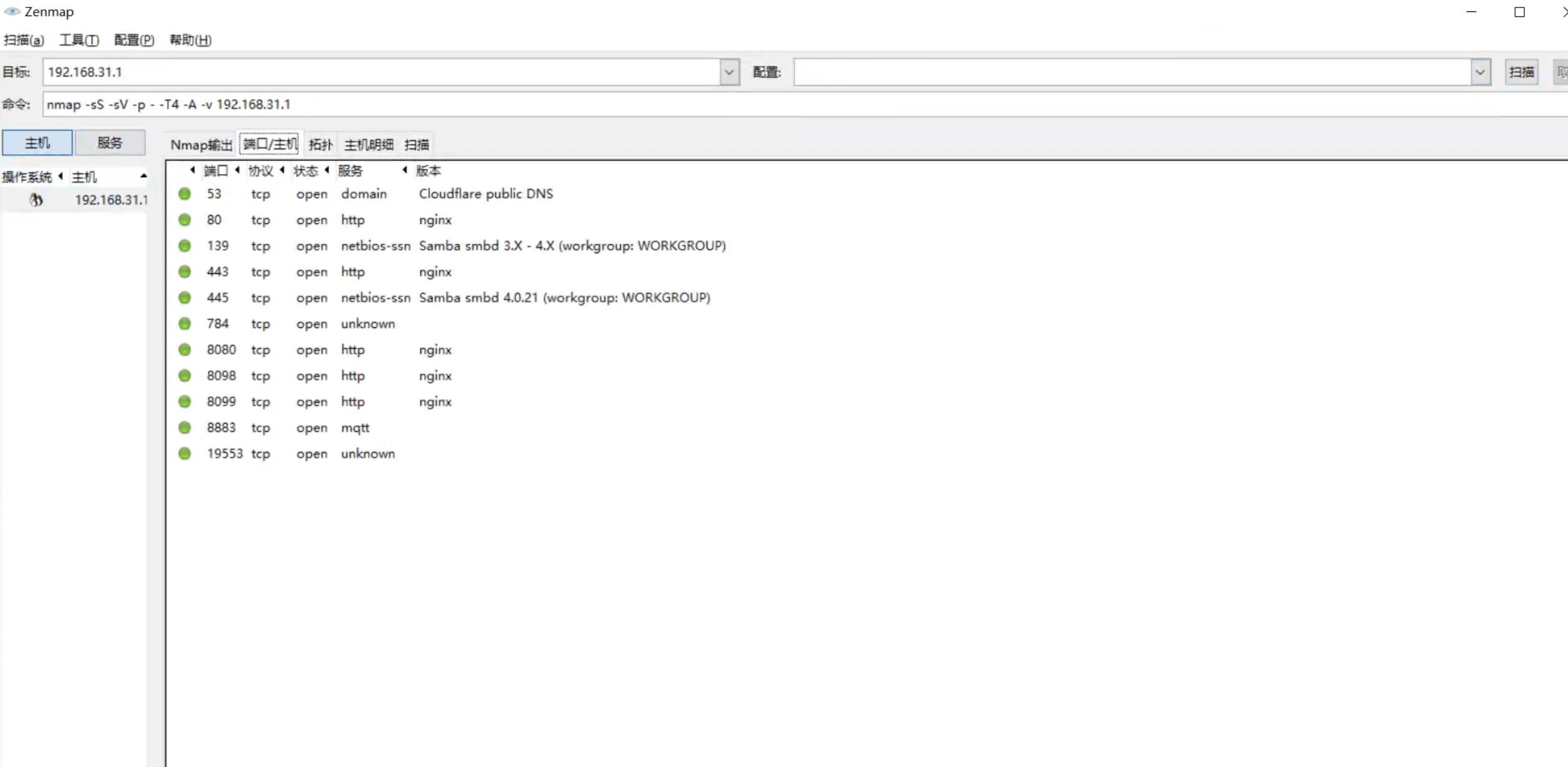This screenshot has width=1568, height=767.
Task: Toggle the 主机 hosts view button
Action: pos(37,143)
